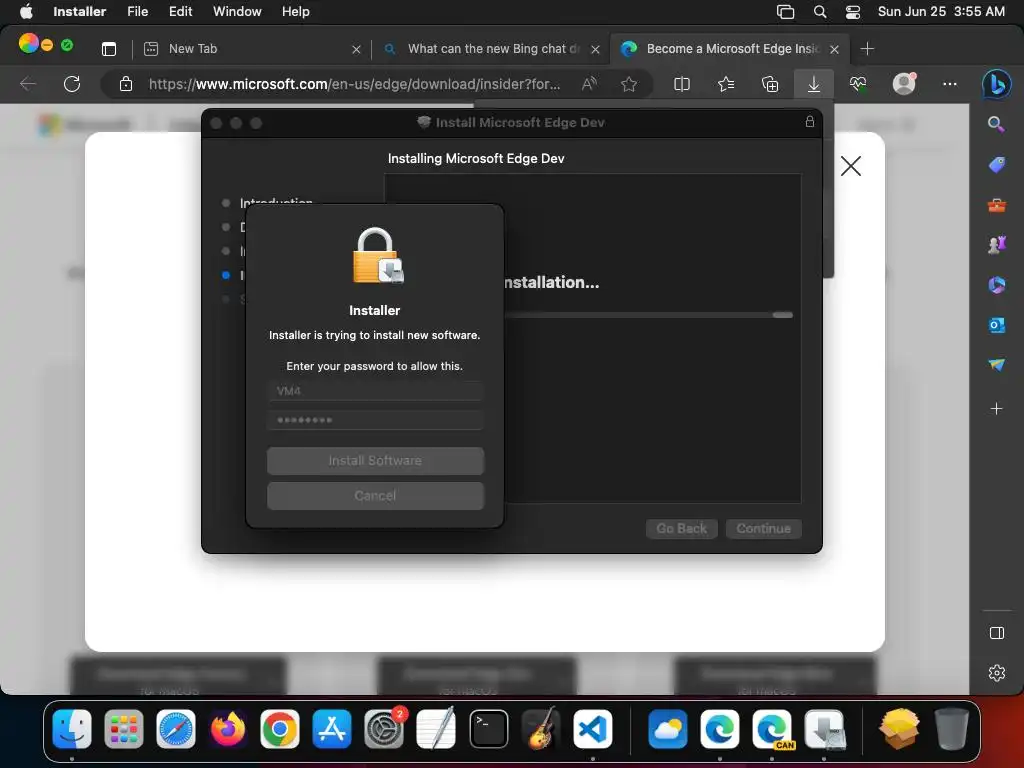Open Finder from the Dock
The width and height of the screenshot is (1024, 768).
point(72,728)
